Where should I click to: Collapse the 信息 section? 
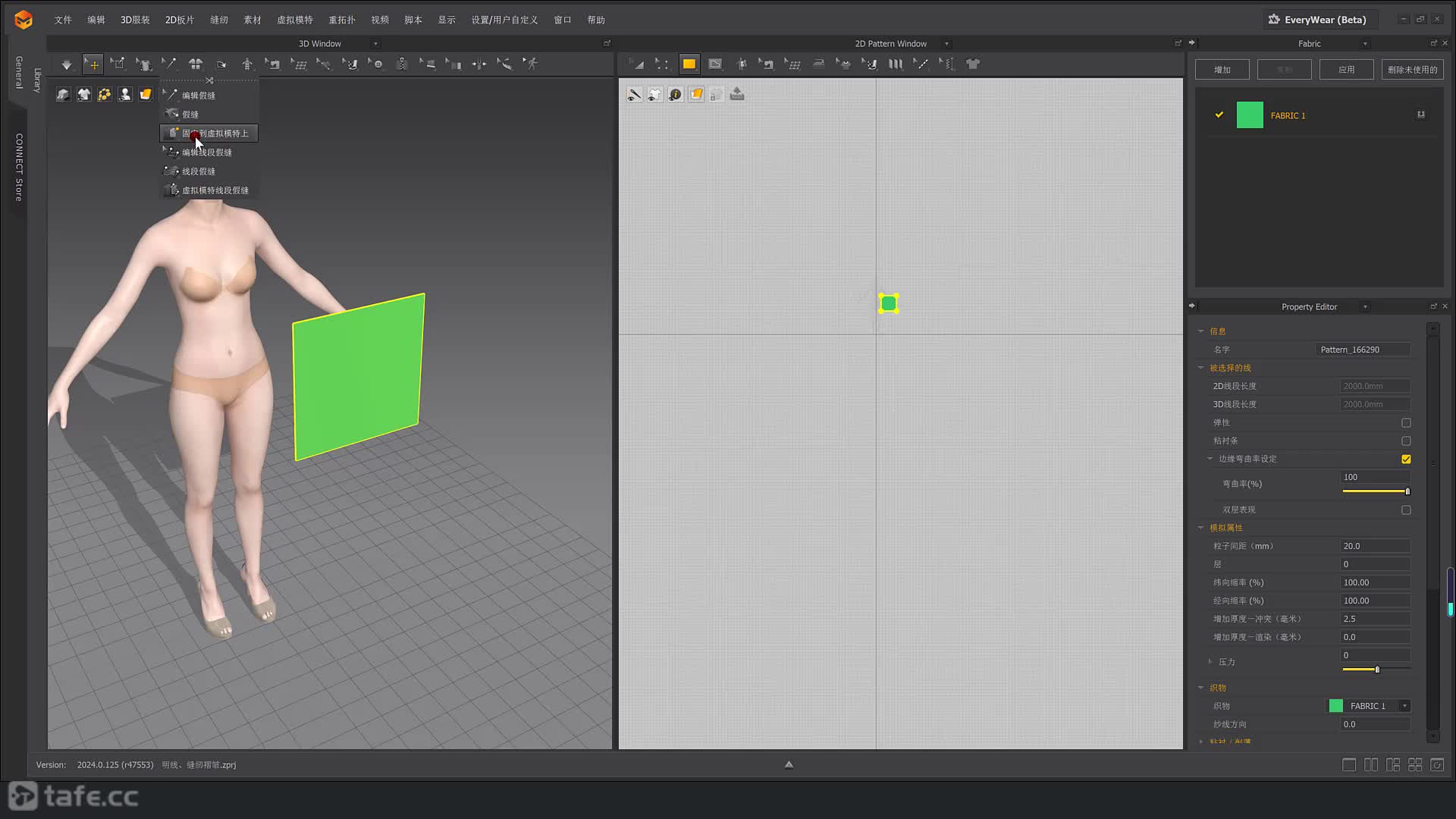click(1200, 331)
